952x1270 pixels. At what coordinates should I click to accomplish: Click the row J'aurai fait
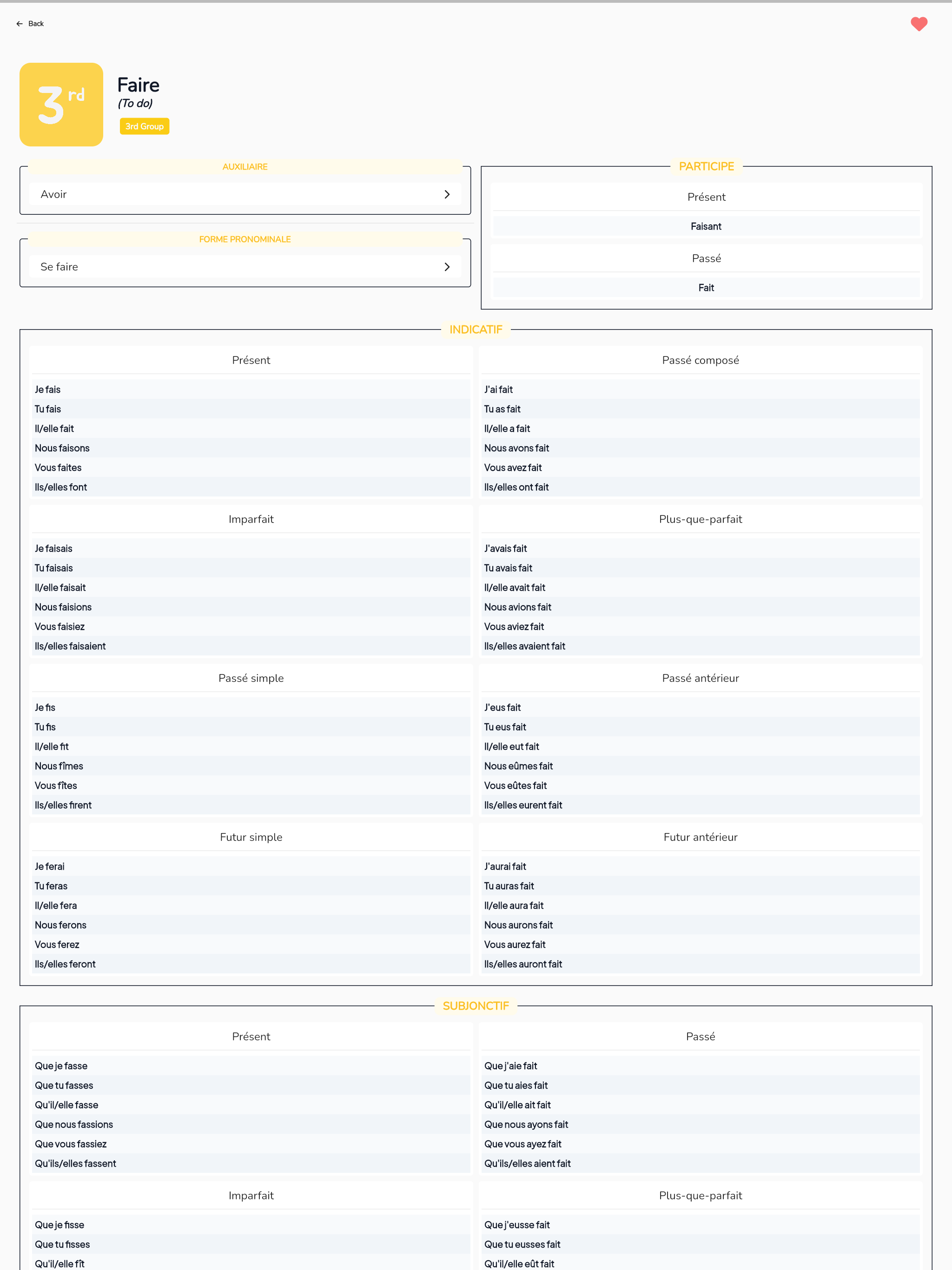[701, 867]
